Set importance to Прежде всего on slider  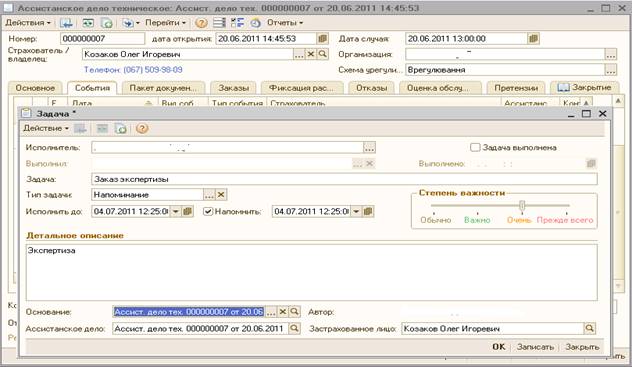coord(565,220)
